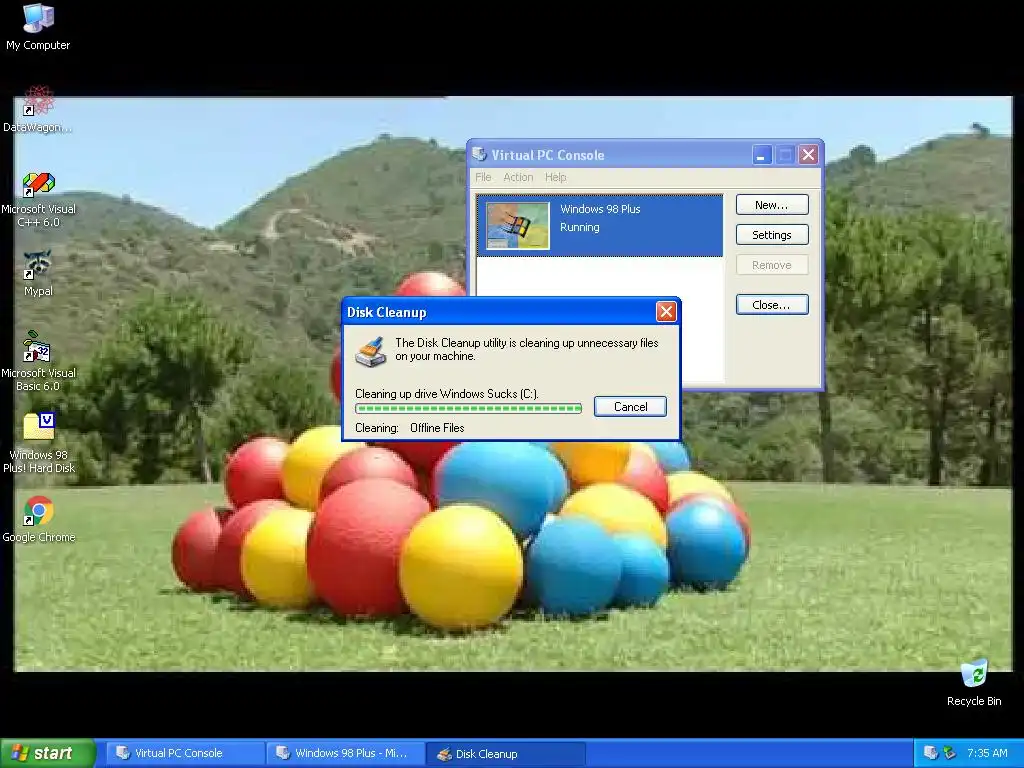
Task: Click the 'Running' status text of Windows 98 Plus
Action: [579, 227]
